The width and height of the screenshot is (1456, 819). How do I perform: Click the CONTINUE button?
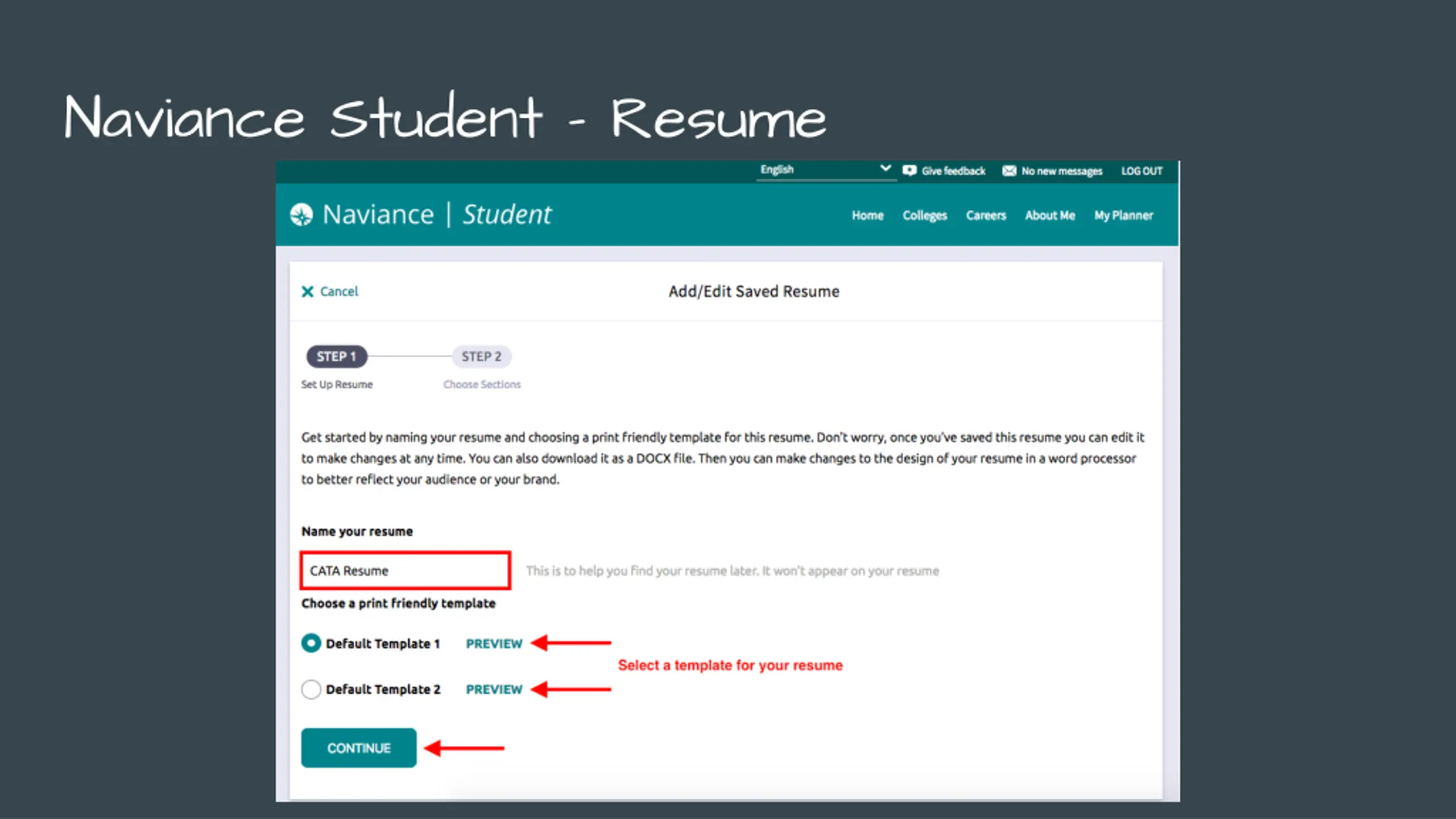(359, 748)
